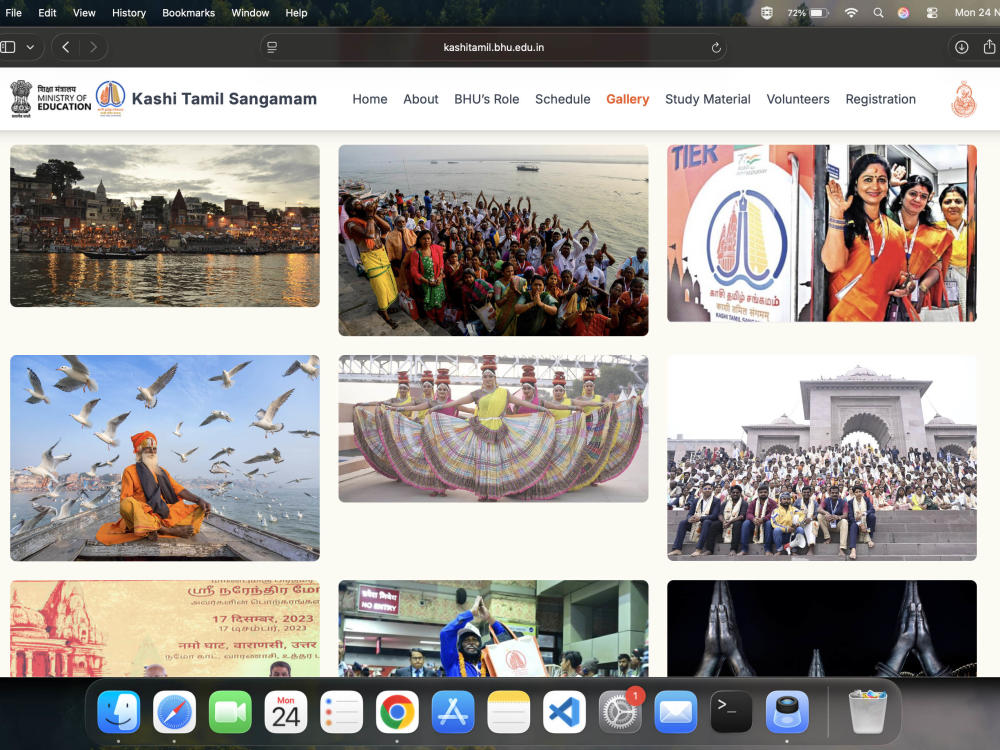Open the Schedule page

(x=562, y=99)
